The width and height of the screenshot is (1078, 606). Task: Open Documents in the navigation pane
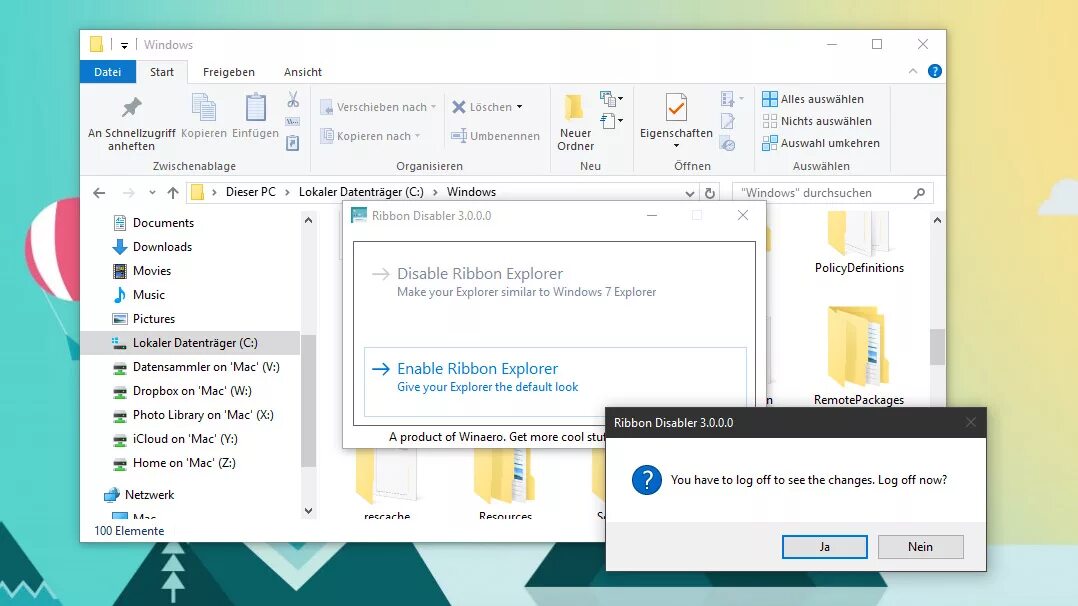(x=163, y=223)
